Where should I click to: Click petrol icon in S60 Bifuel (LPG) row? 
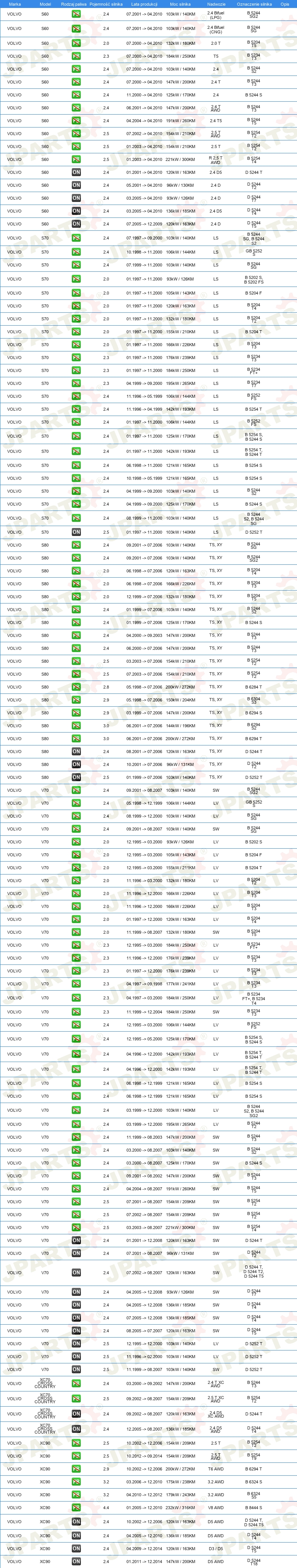click(x=76, y=14)
